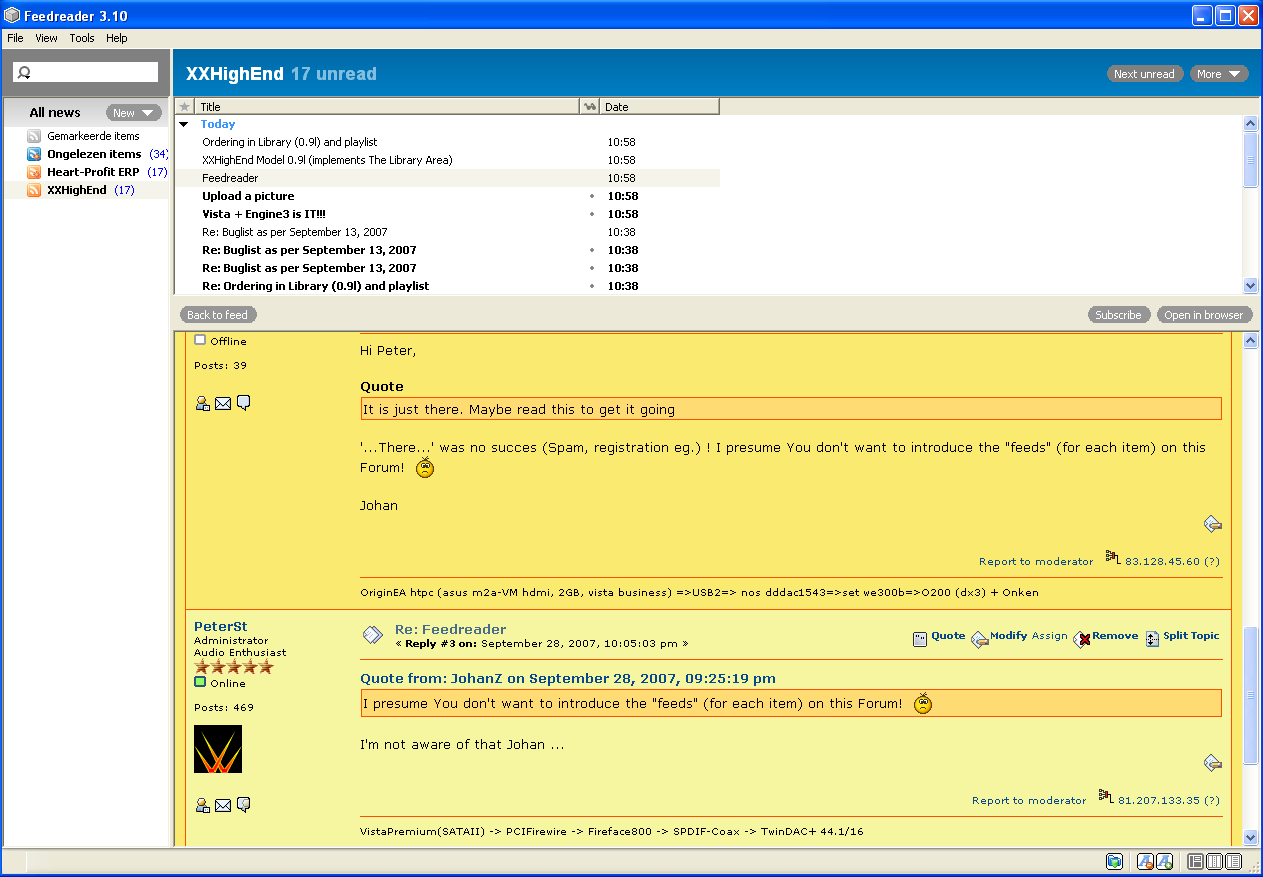1263x877 pixels.
Task: Click the message icon beside Re: Feedreader heading
Action: pyautogui.click(x=372, y=634)
